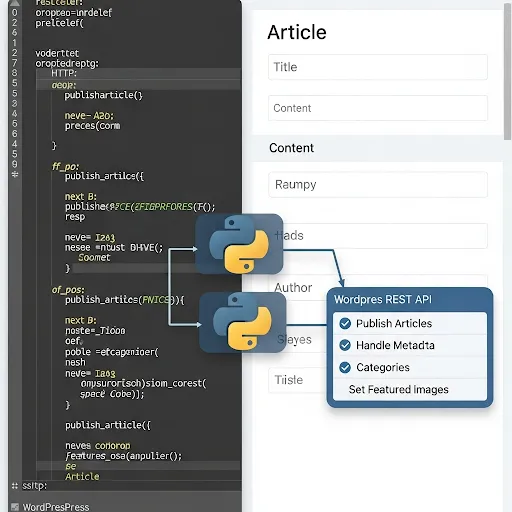Click the lower Python logo icon
Image resolution: width=512 pixels, height=512 pixels.
pyautogui.click(x=243, y=322)
